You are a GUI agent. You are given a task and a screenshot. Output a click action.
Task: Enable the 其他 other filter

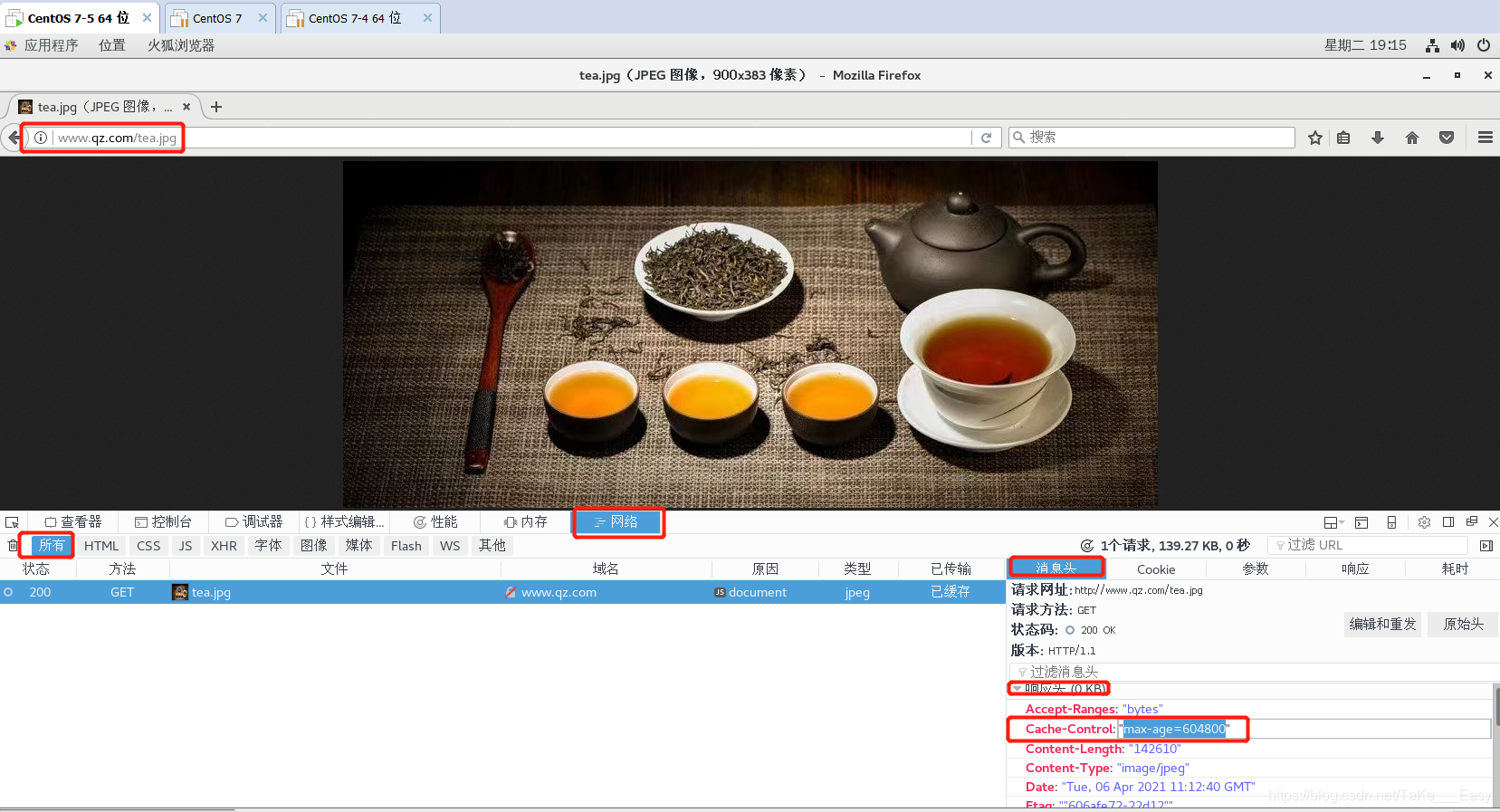coord(492,546)
